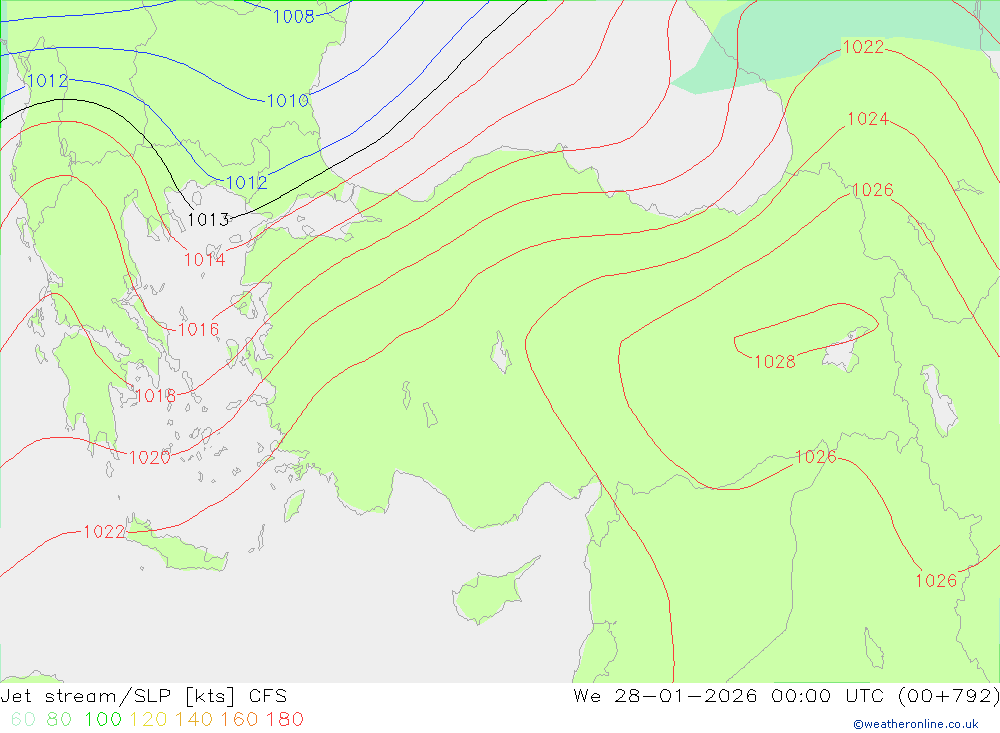This screenshot has height=733, width=1000.
Task: Click the island of Crete on map
Action: [177, 547]
